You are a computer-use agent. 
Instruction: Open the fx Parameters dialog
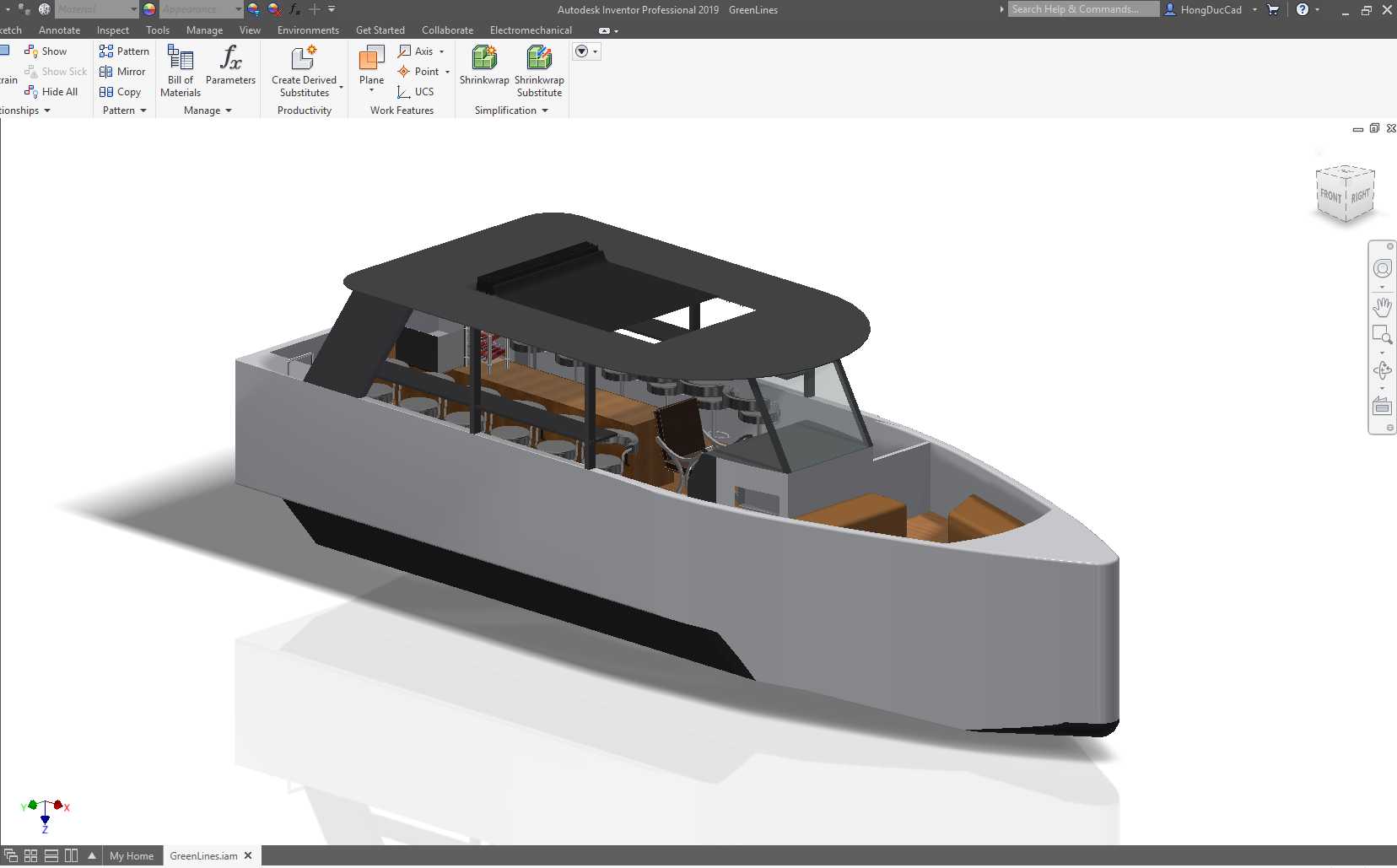[x=230, y=66]
